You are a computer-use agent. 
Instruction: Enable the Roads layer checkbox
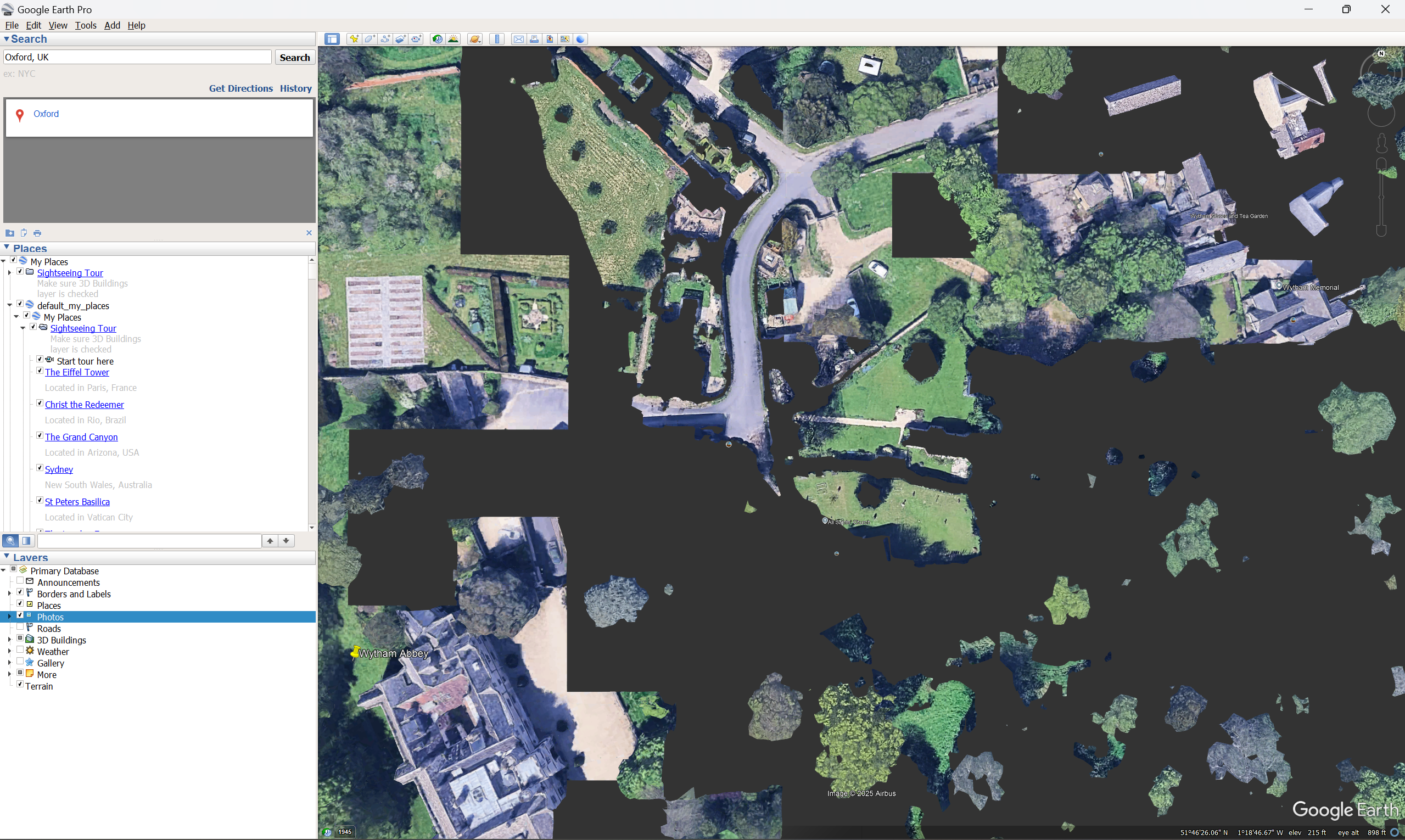tap(20, 627)
